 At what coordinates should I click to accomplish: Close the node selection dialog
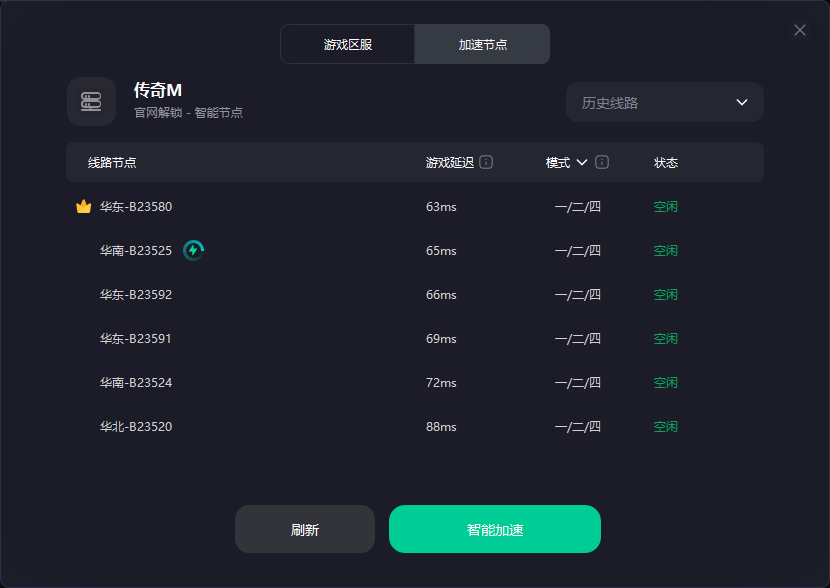799,30
